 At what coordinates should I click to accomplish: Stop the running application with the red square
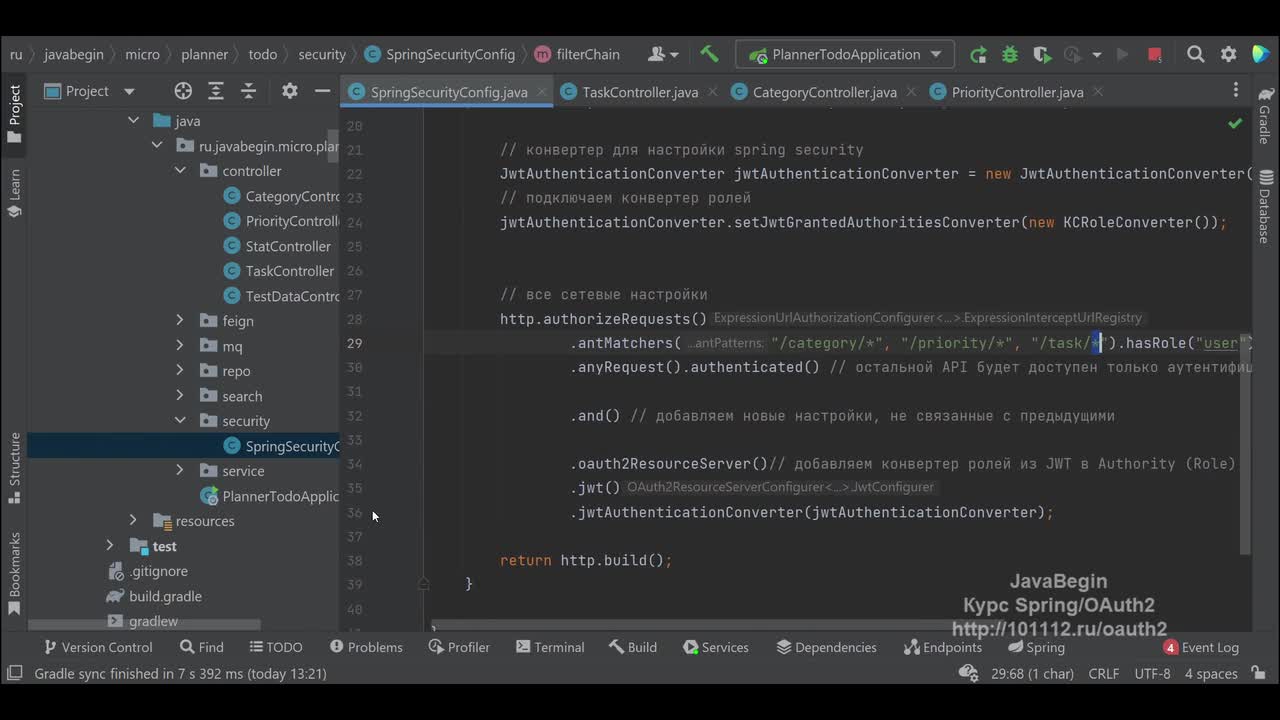(1155, 54)
